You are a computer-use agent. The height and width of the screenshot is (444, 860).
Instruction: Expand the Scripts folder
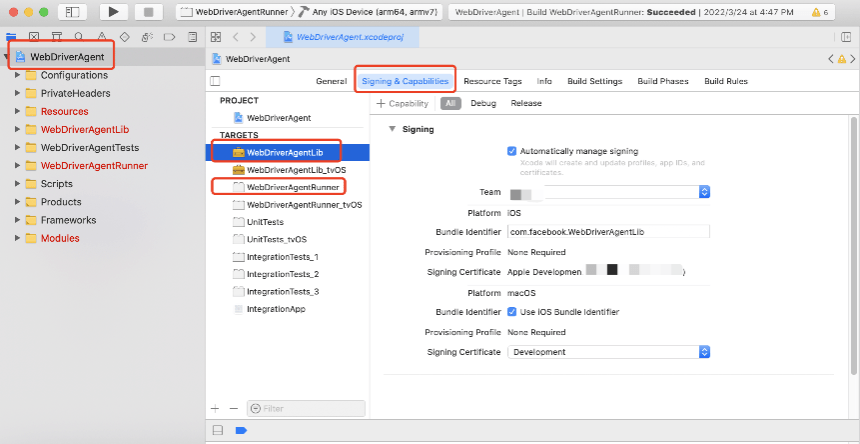(18, 184)
